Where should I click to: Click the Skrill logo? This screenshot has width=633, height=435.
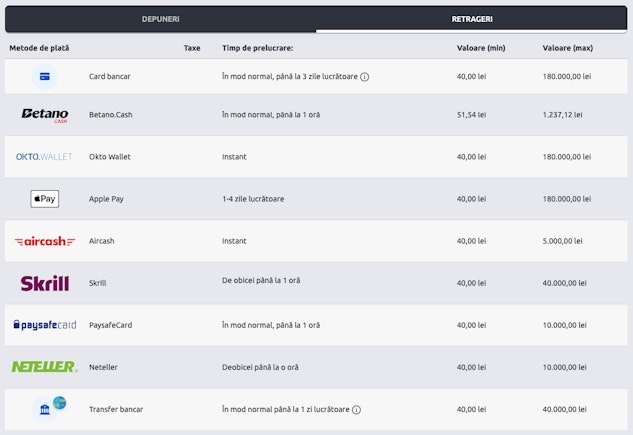(x=45, y=283)
